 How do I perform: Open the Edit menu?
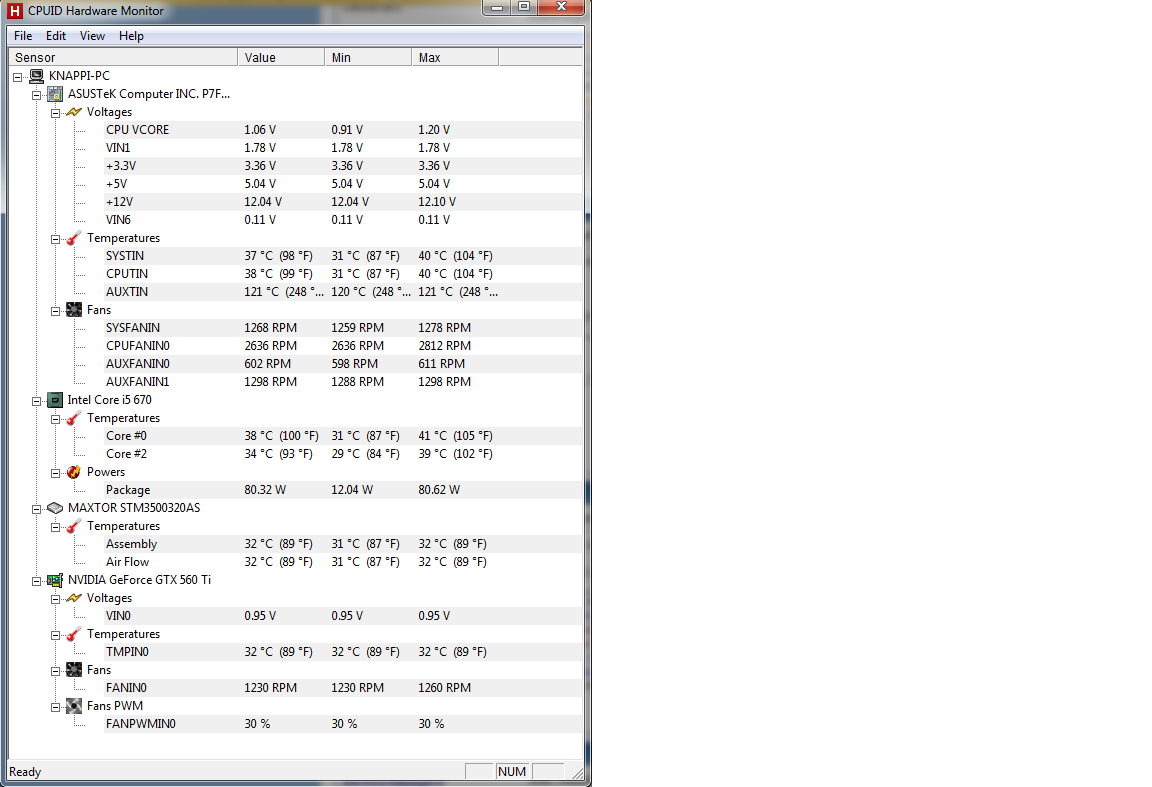(56, 36)
